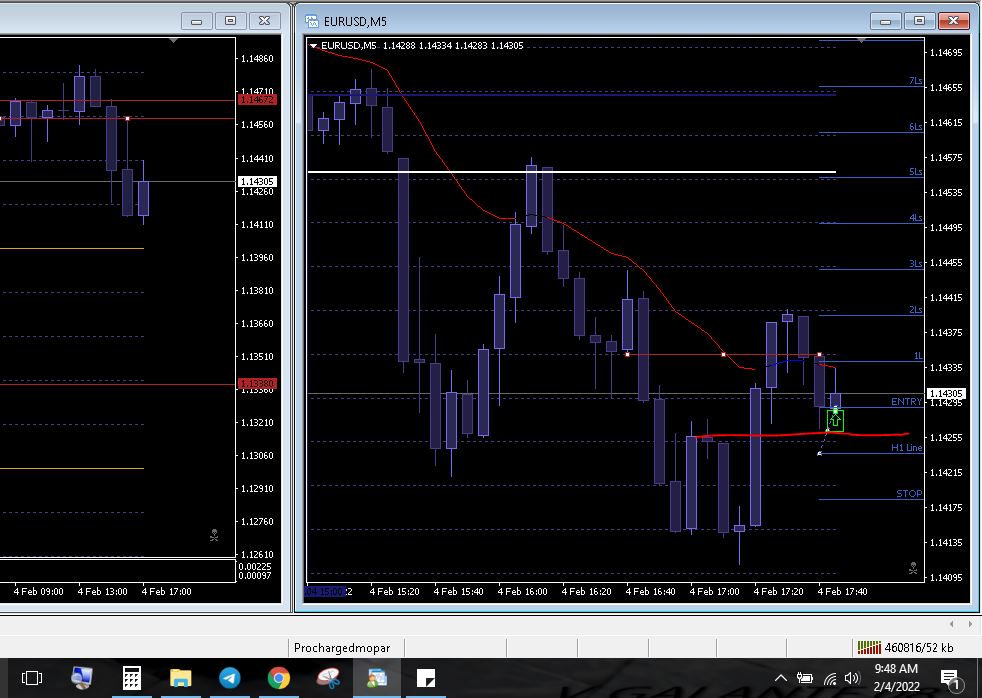Click the Task View taskbar button
Screen dimensions: 982x698
(x=32, y=678)
